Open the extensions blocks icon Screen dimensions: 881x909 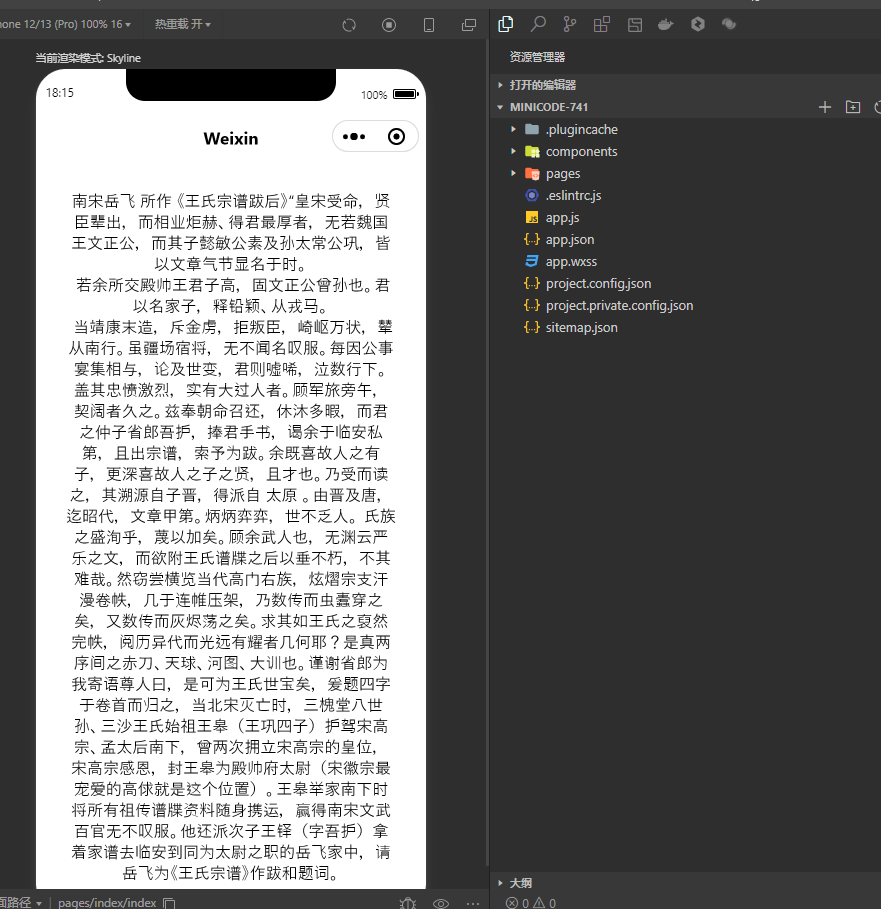(602, 24)
